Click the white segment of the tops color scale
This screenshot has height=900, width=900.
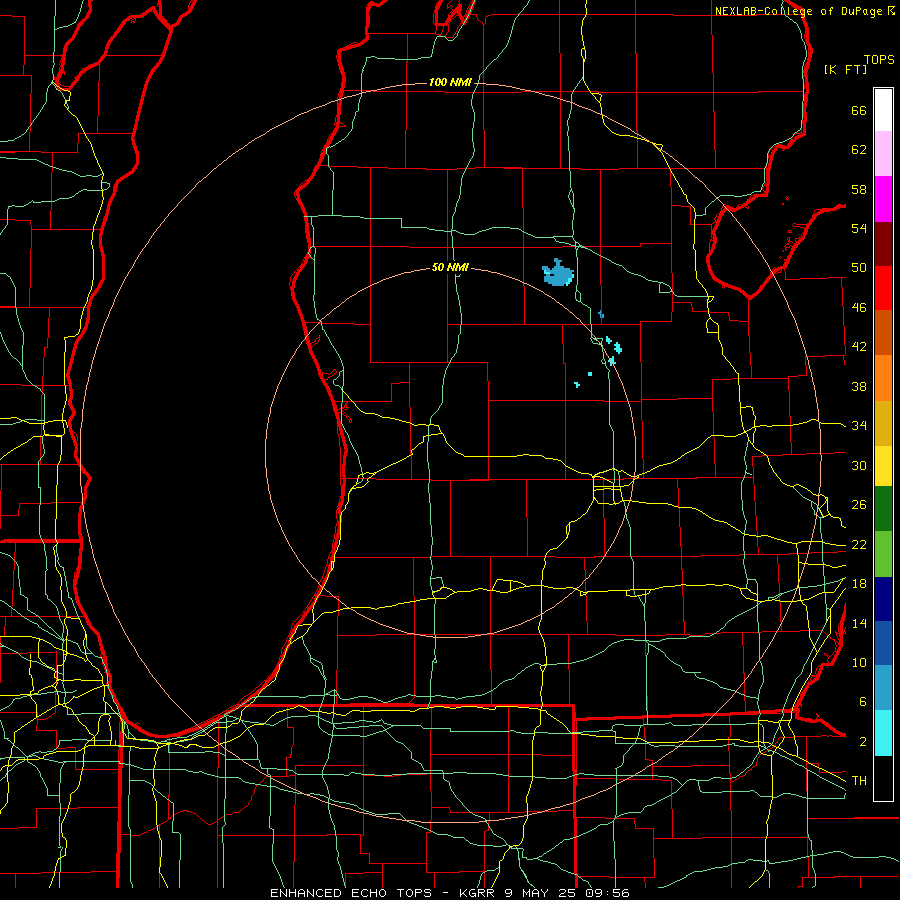click(883, 110)
